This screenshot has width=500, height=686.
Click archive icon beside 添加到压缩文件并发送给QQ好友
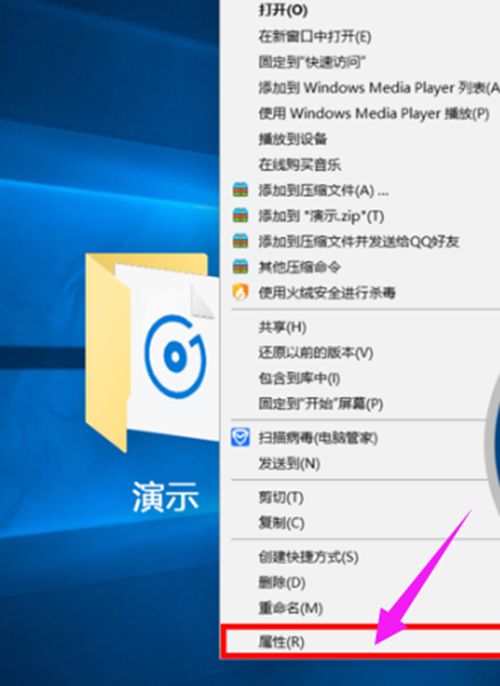coord(240,241)
